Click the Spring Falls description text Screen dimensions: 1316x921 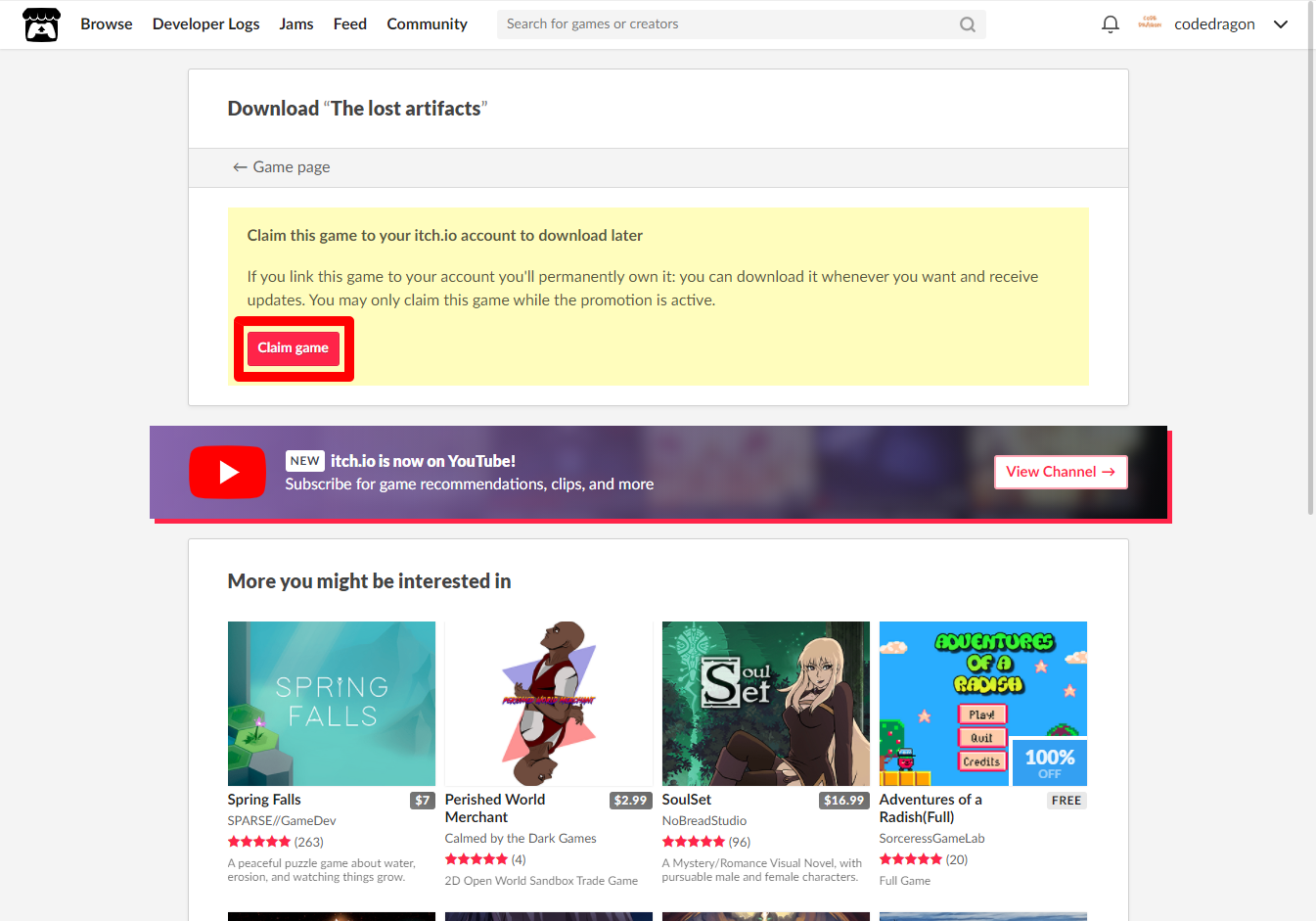[322, 870]
